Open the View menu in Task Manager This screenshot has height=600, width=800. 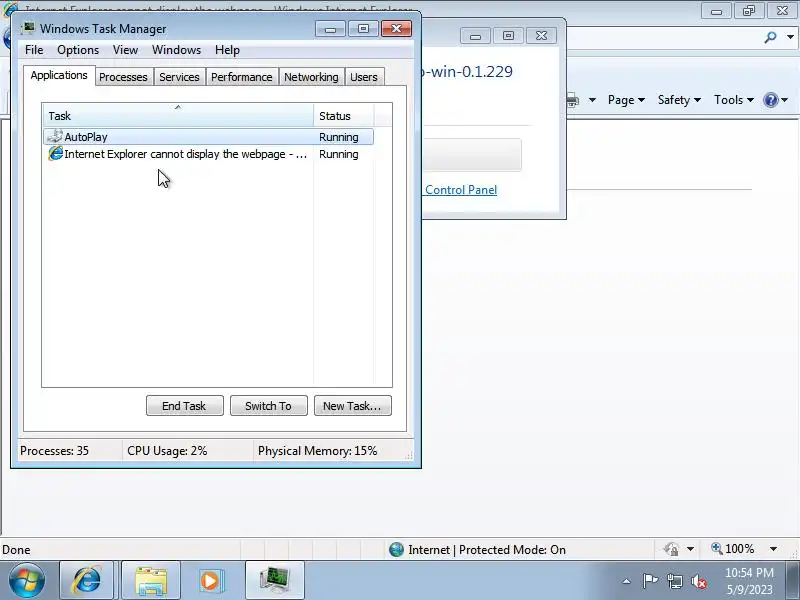pos(125,50)
